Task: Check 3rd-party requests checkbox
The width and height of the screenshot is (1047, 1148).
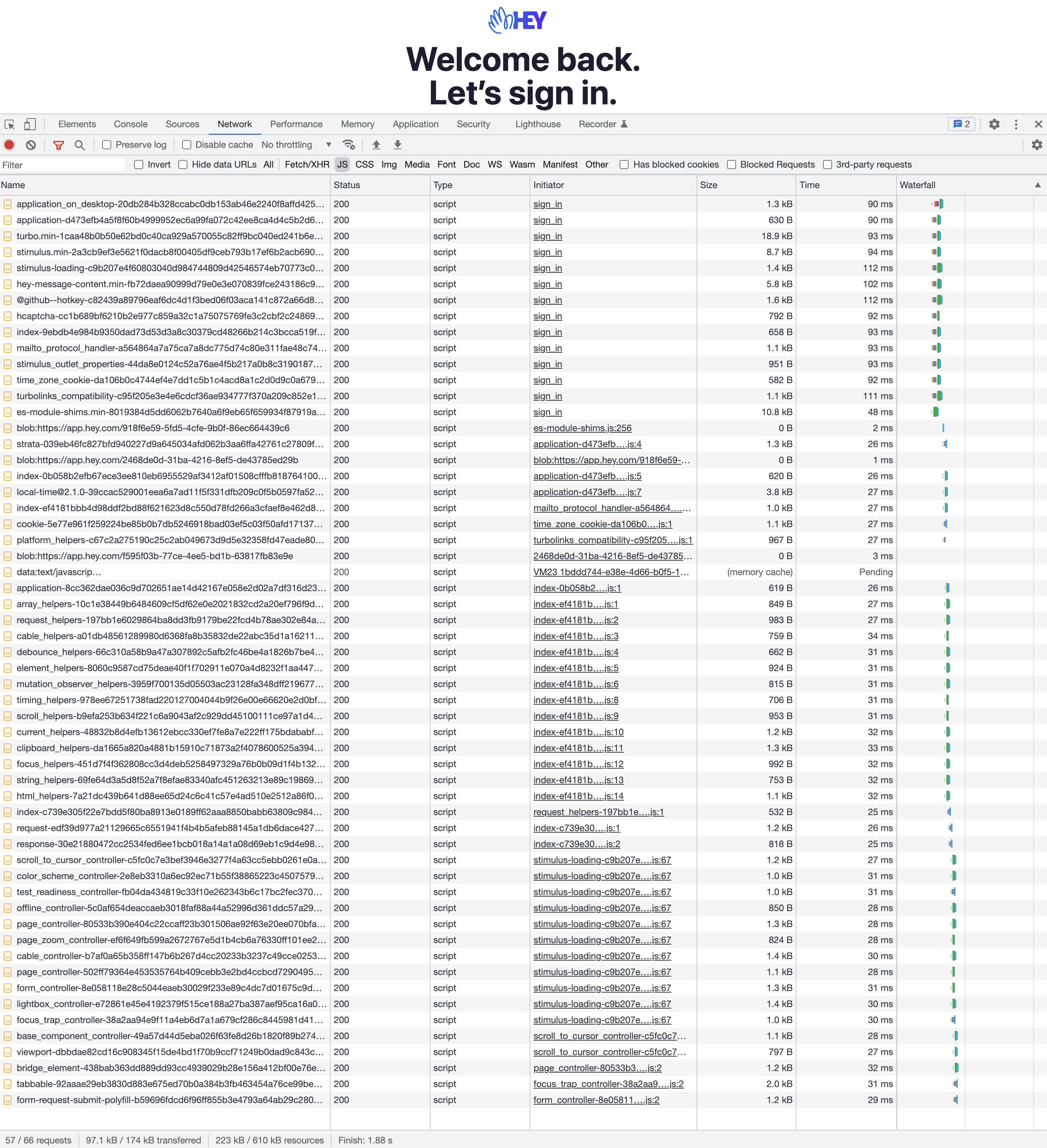Action: click(x=827, y=165)
